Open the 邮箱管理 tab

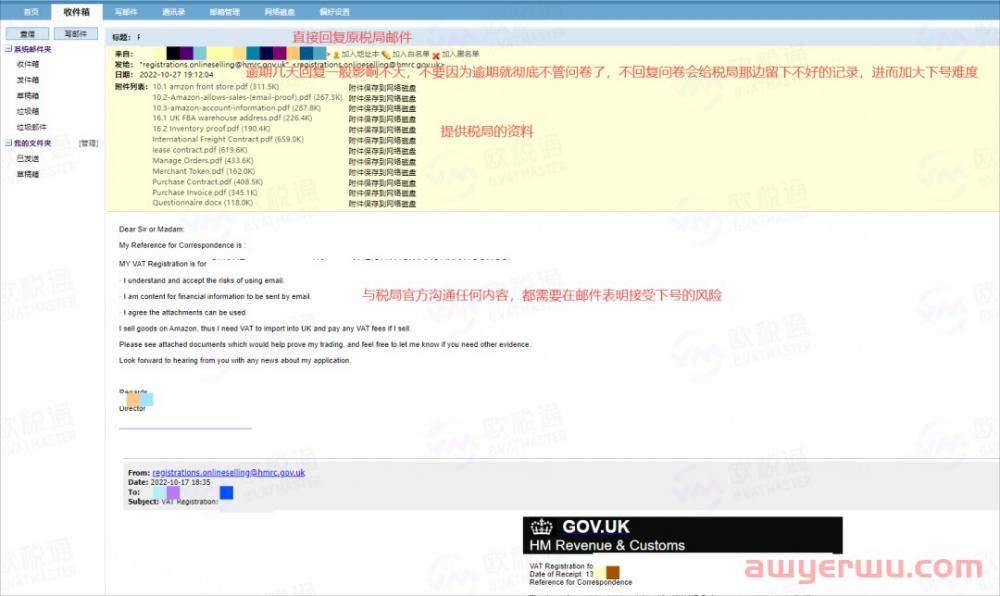coord(224,11)
